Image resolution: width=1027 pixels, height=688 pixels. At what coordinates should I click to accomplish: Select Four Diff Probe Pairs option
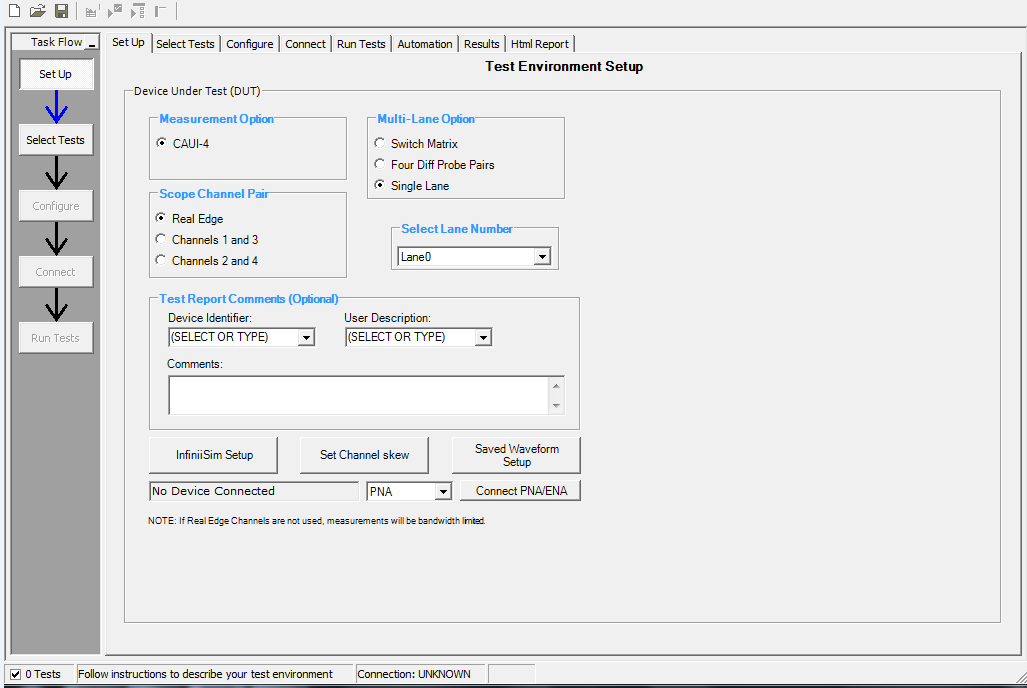coord(380,165)
